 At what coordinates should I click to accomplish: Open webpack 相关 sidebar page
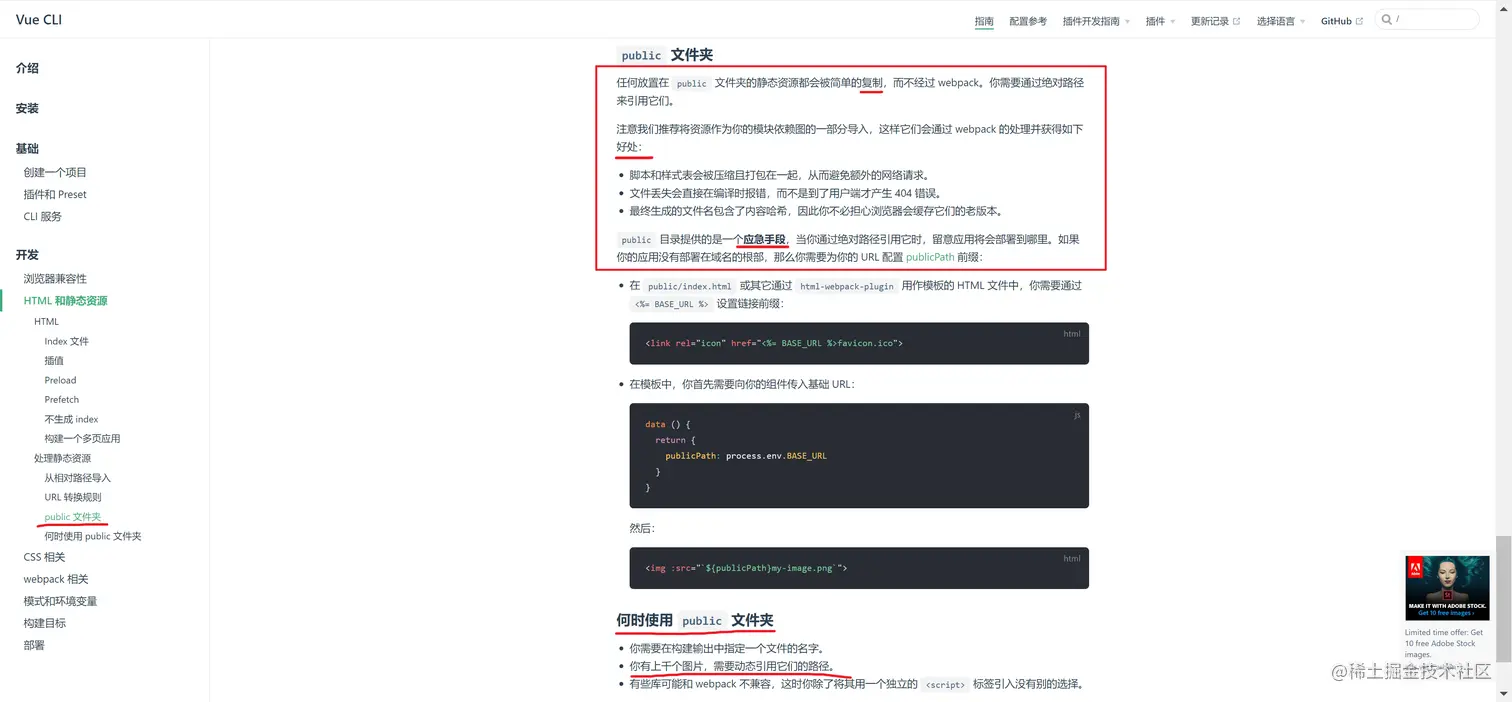click(56, 579)
